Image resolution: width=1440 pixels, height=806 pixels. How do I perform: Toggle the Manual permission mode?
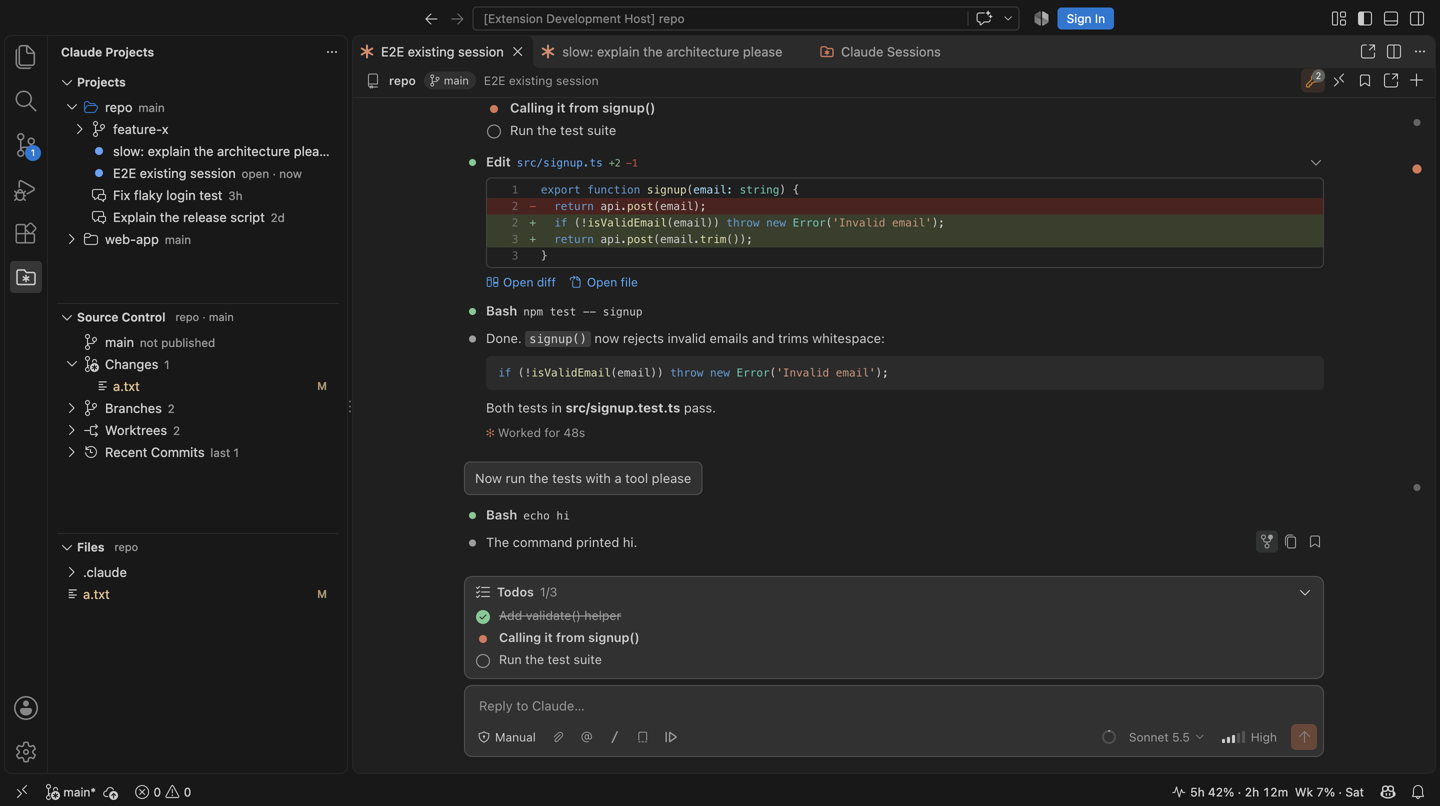(x=507, y=737)
